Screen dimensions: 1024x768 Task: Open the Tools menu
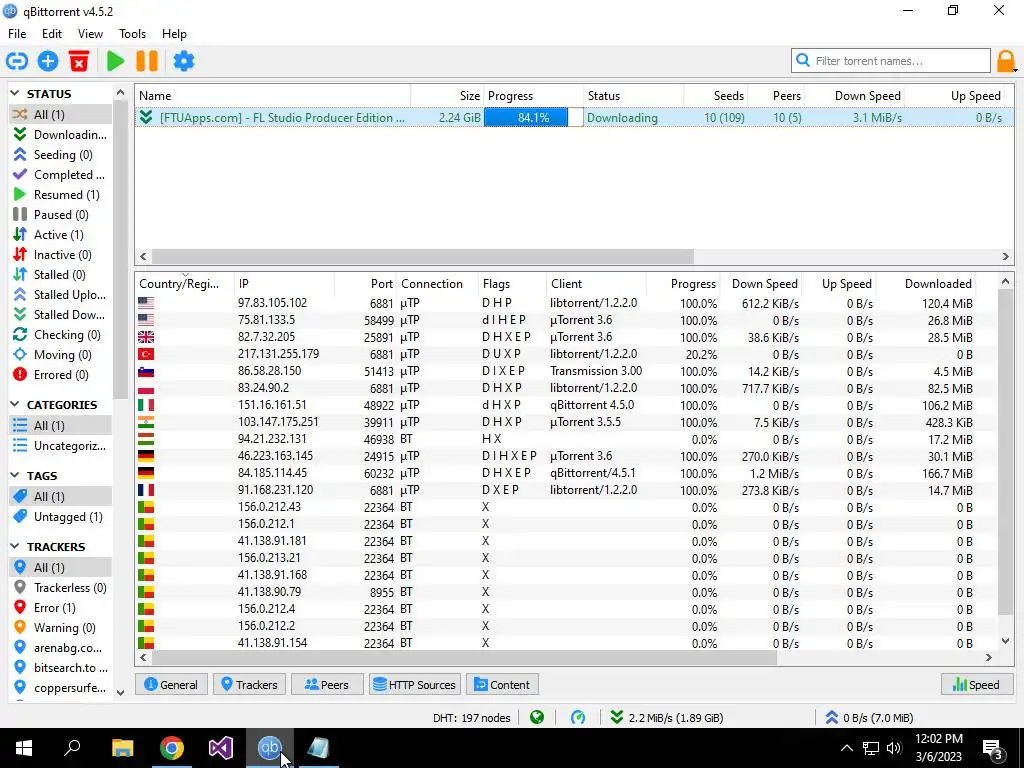pyautogui.click(x=132, y=34)
